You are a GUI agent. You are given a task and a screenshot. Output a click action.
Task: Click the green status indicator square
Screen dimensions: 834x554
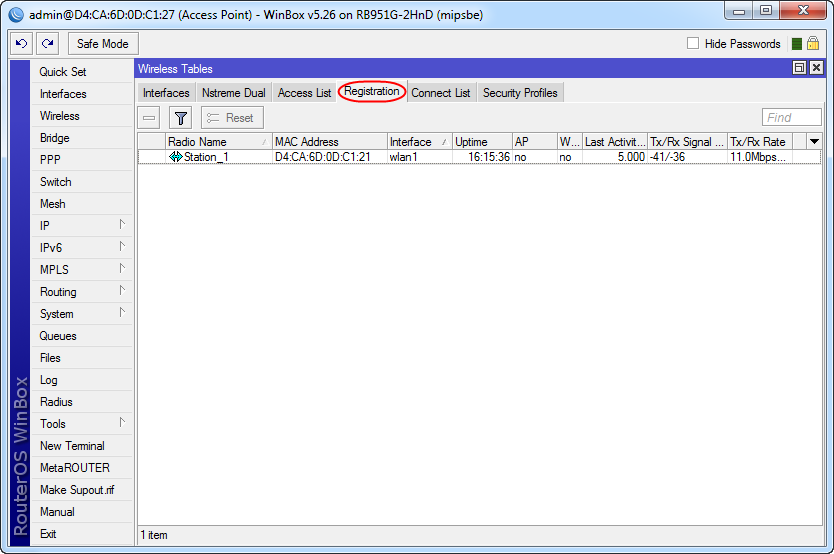pos(796,44)
